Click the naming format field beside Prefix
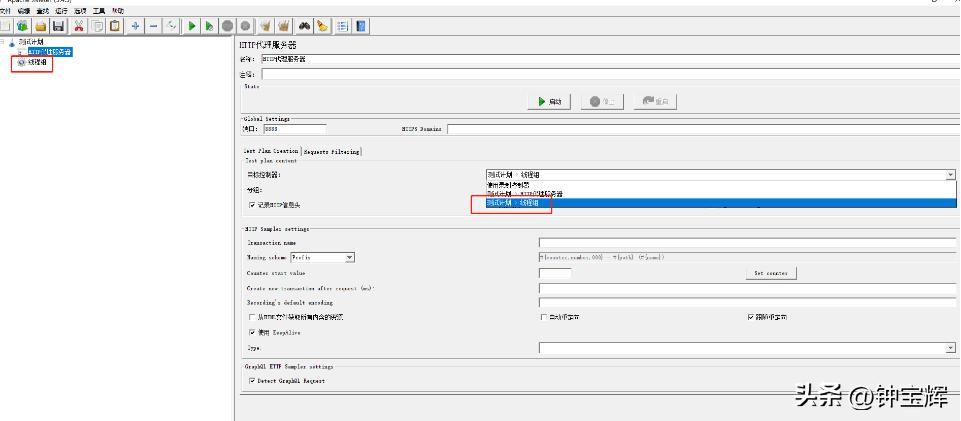Viewport: 961px width, 421px height. 747,258
